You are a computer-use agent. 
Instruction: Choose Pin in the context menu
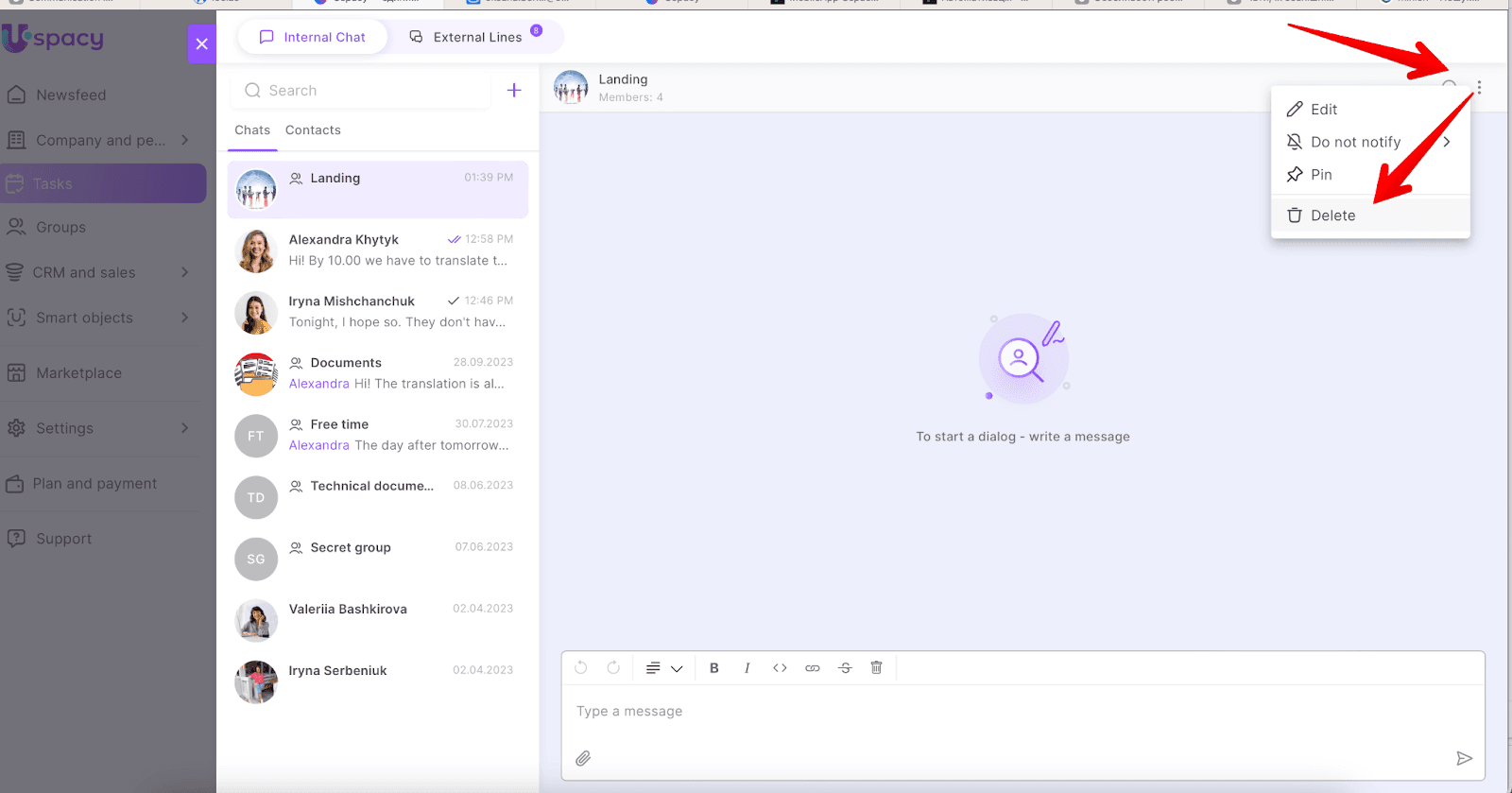[x=1321, y=175]
